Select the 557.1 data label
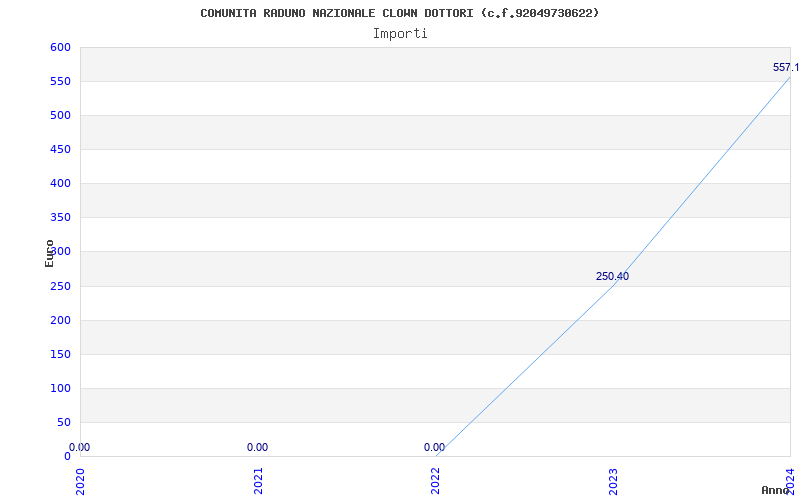 [x=786, y=67]
